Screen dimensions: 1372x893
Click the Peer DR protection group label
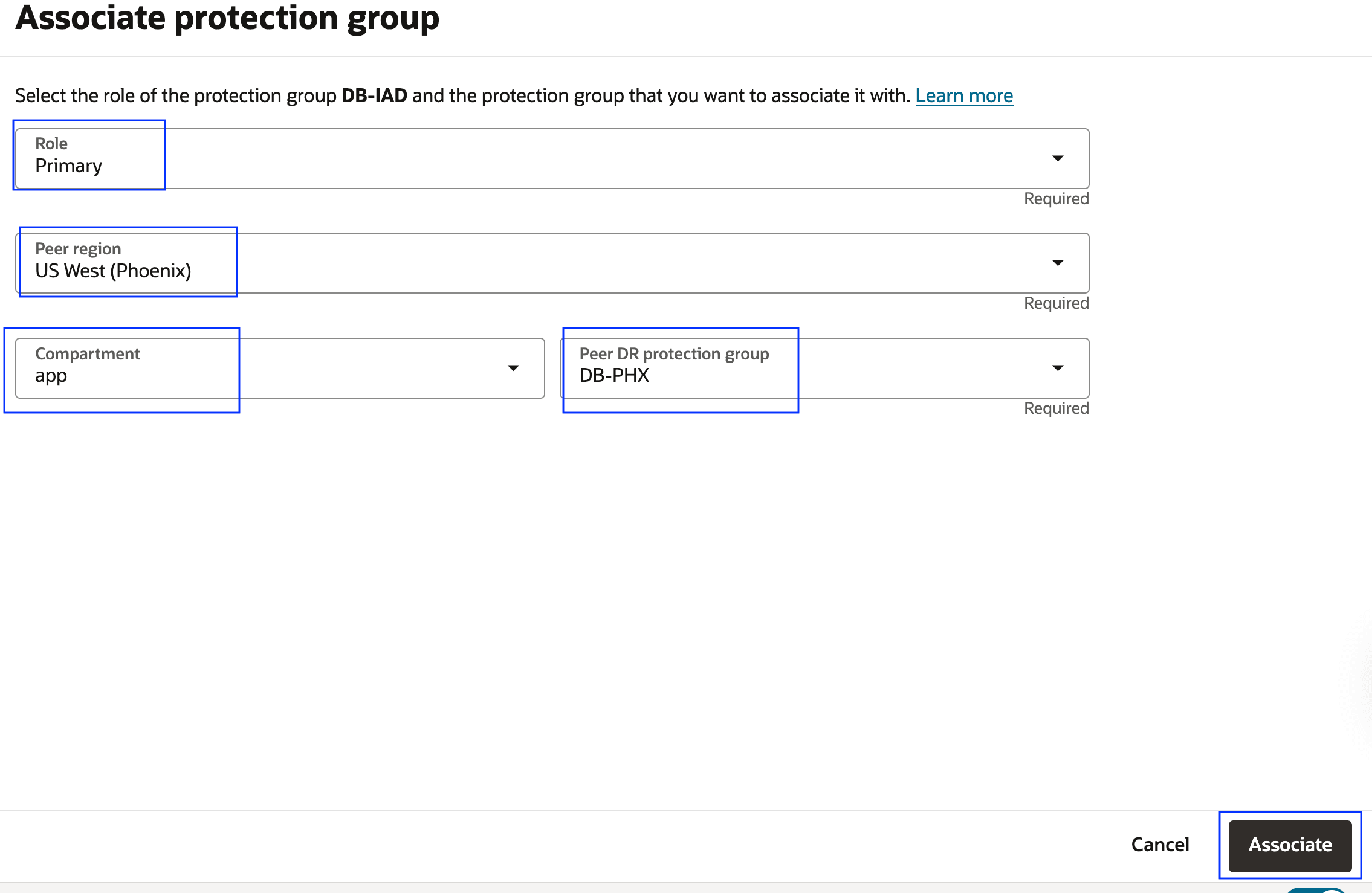point(674,354)
